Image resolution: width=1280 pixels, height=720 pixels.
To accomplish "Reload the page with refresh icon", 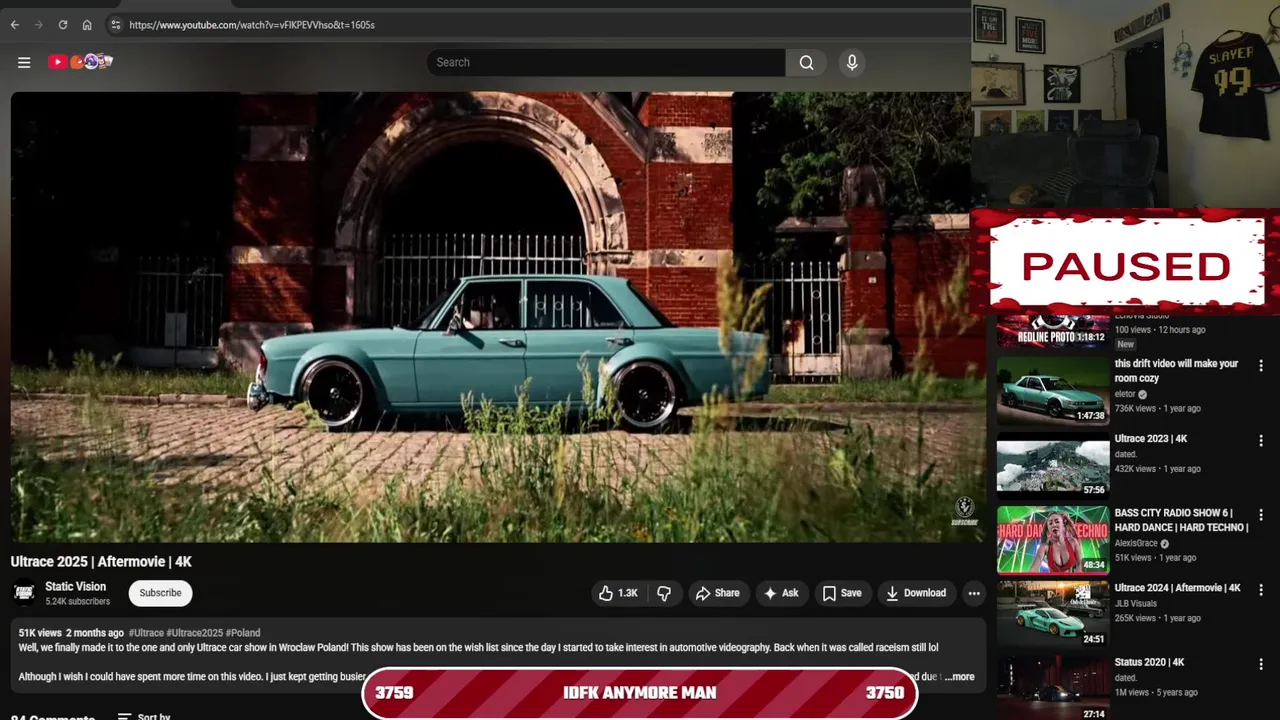I will pyautogui.click(x=63, y=25).
